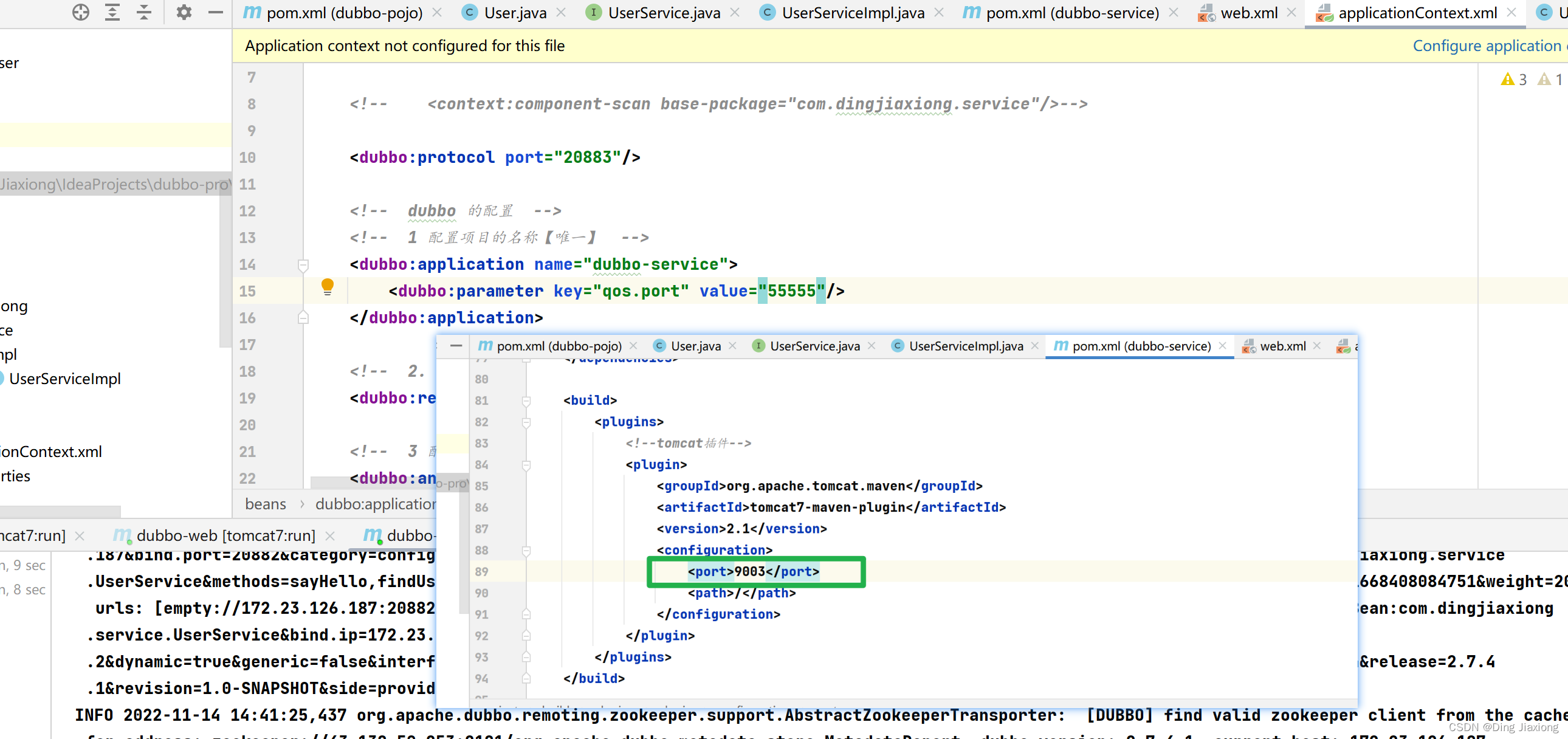Click the yellow intention lightbulb on line 15

pyautogui.click(x=328, y=287)
